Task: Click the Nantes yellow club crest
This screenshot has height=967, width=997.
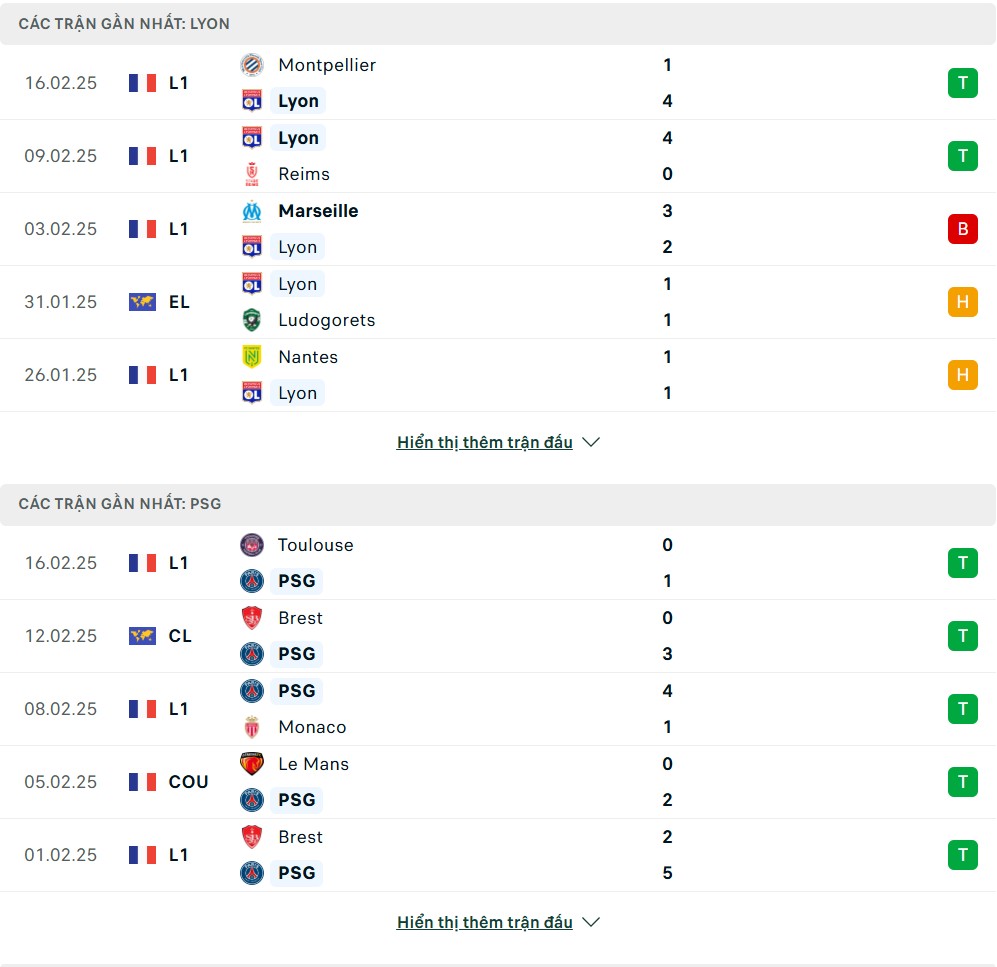Action: [252, 357]
